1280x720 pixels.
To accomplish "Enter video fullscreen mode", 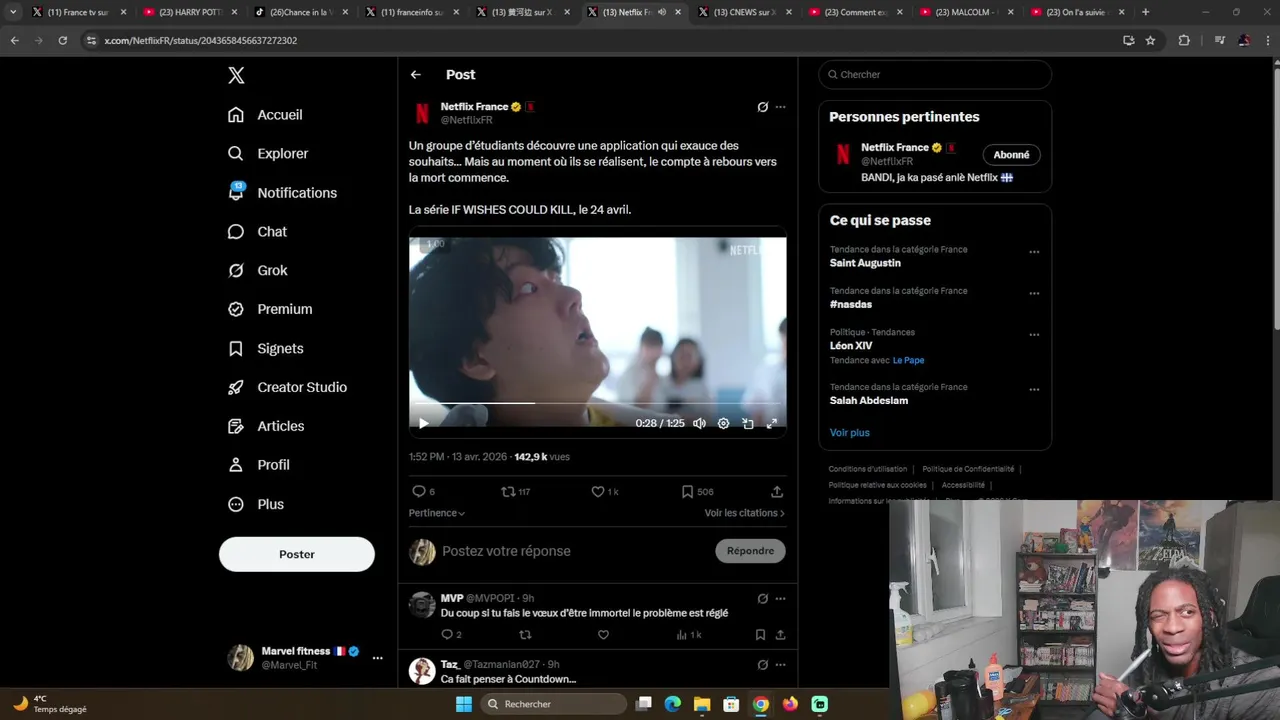I will pos(772,424).
